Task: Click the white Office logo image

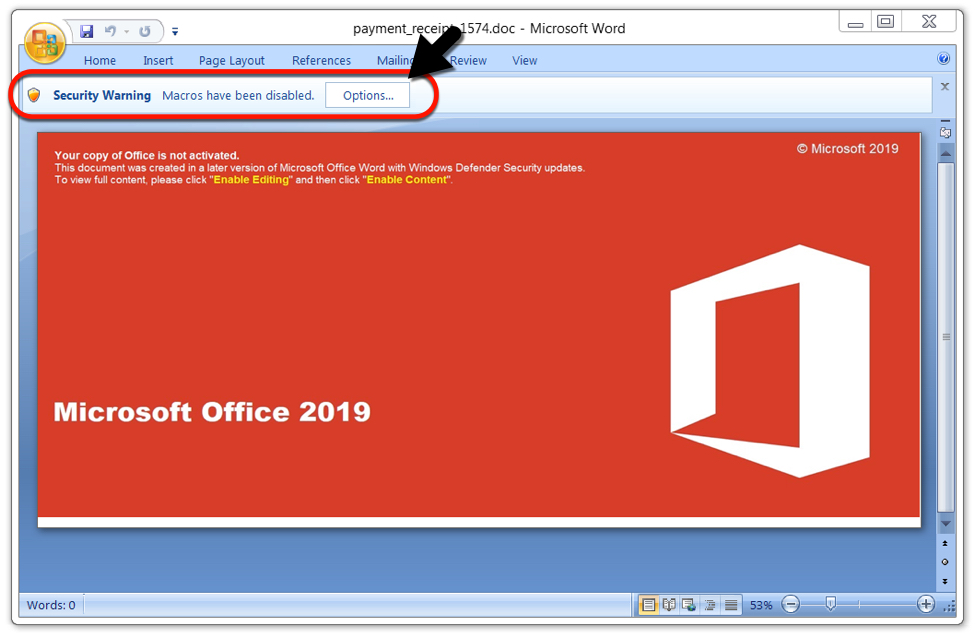Action: pos(770,361)
